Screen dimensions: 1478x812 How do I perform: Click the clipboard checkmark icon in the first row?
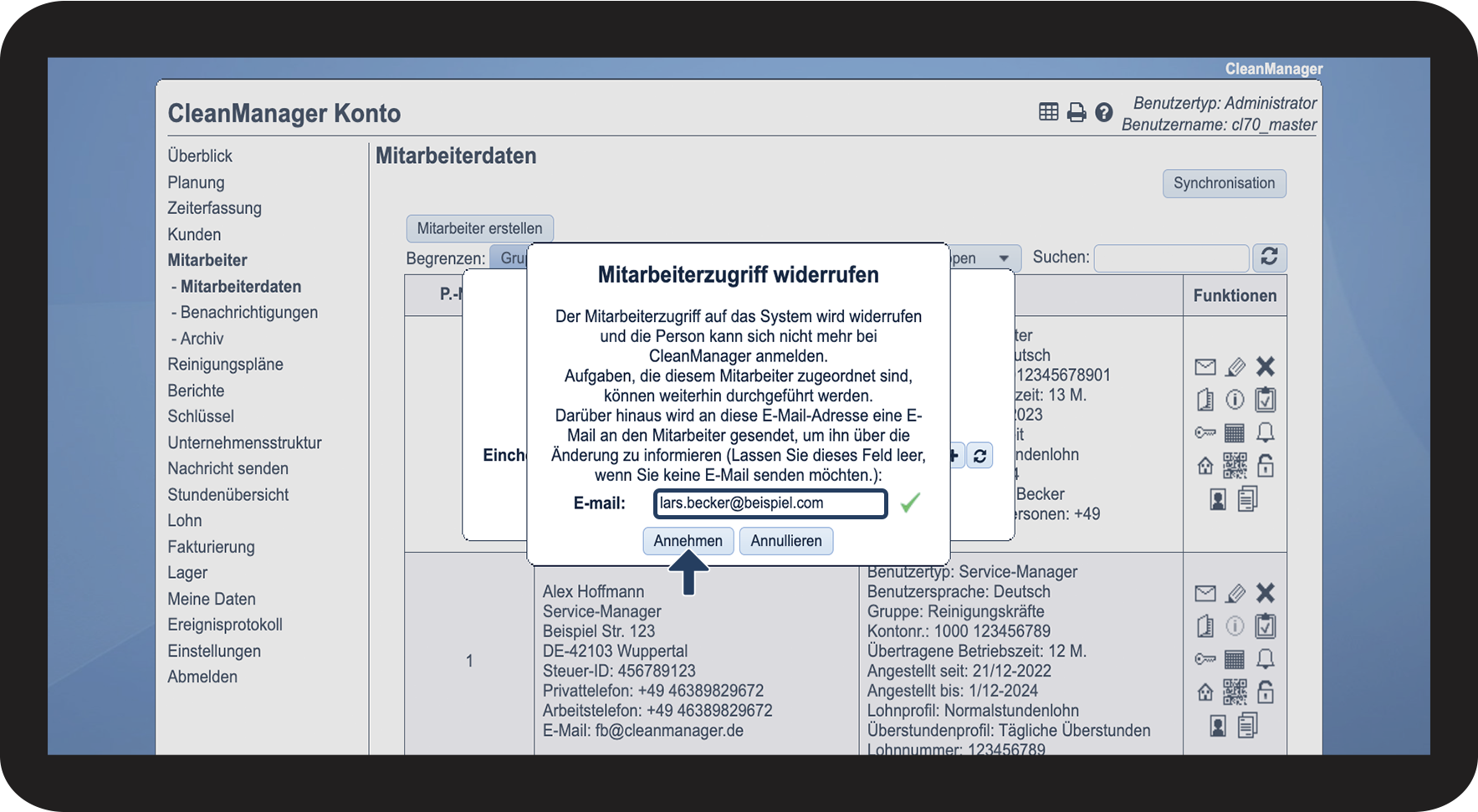point(1266,399)
